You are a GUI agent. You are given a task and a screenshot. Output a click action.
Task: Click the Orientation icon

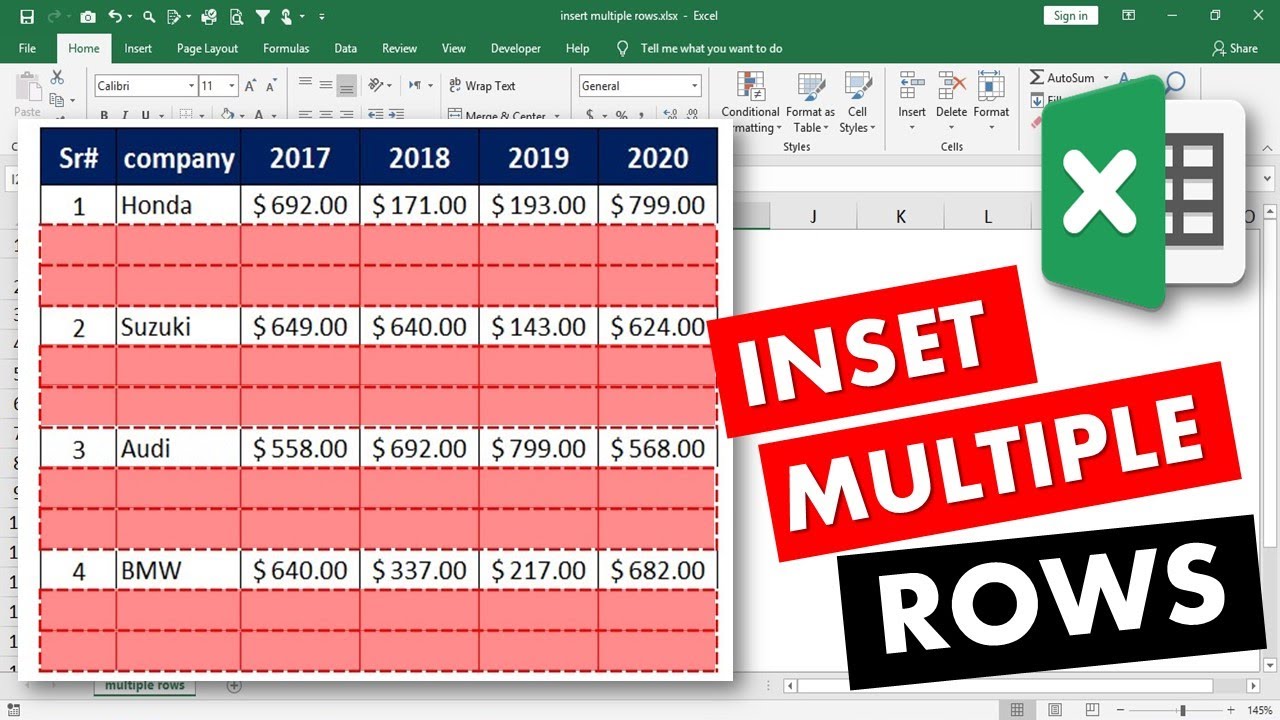[376, 85]
